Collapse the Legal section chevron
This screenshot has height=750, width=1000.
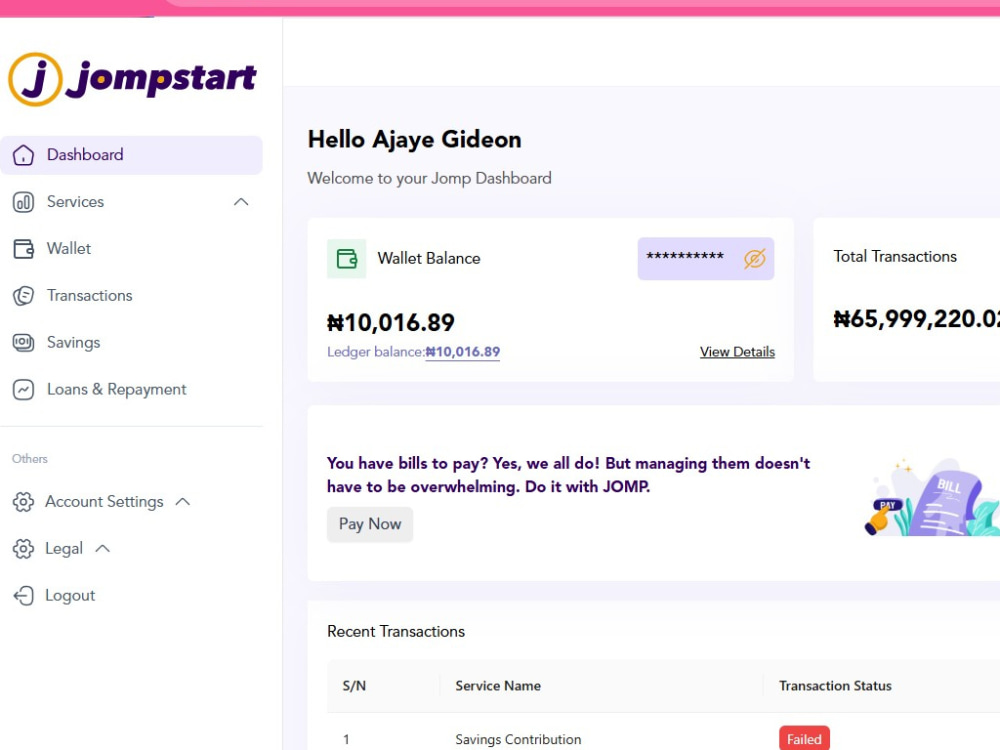103,548
